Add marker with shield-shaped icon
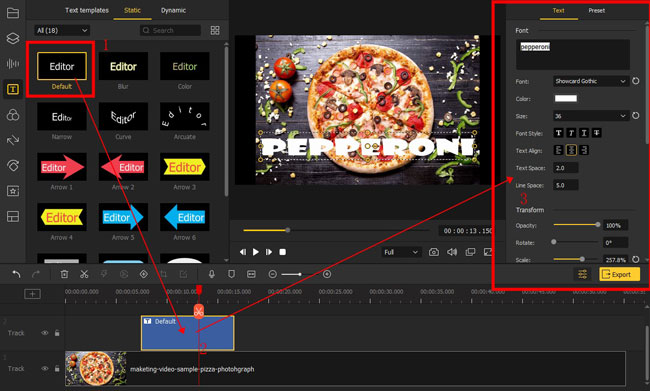This screenshot has width=650, height=391. (232, 274)
